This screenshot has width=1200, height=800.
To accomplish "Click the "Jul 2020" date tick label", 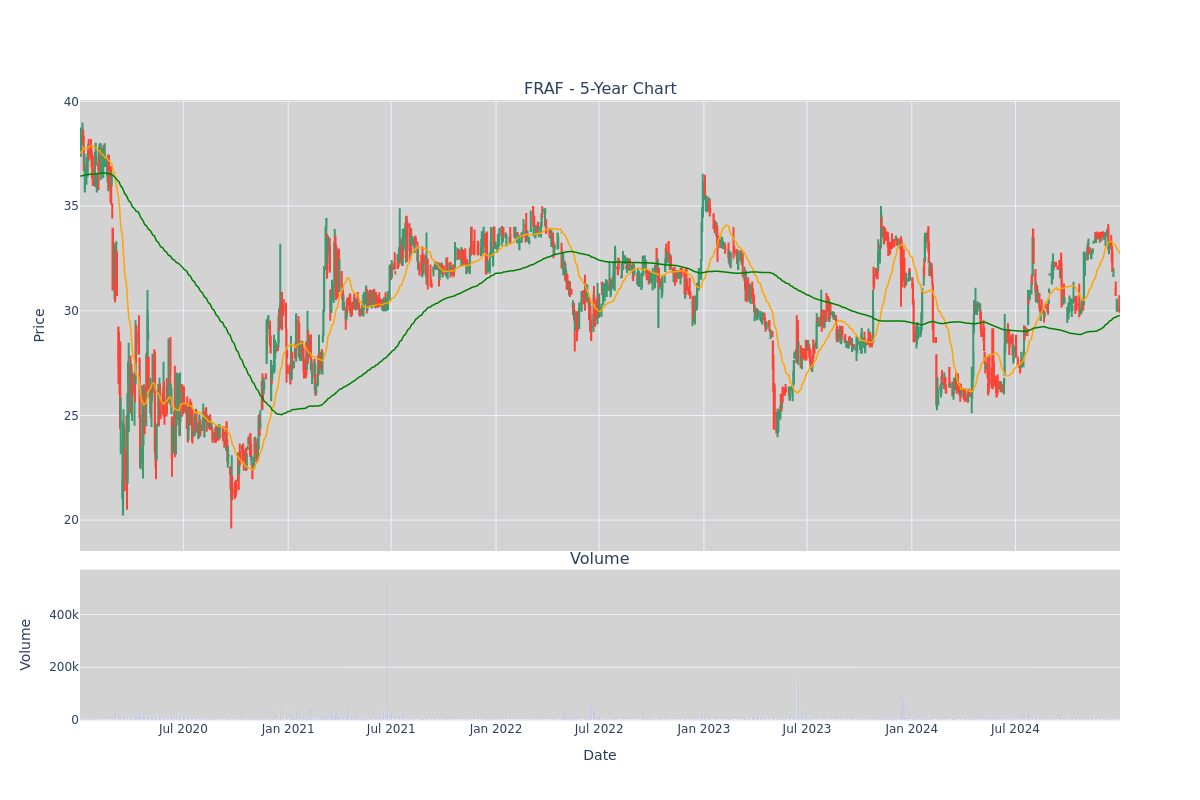I will click(x=183, y=729).
